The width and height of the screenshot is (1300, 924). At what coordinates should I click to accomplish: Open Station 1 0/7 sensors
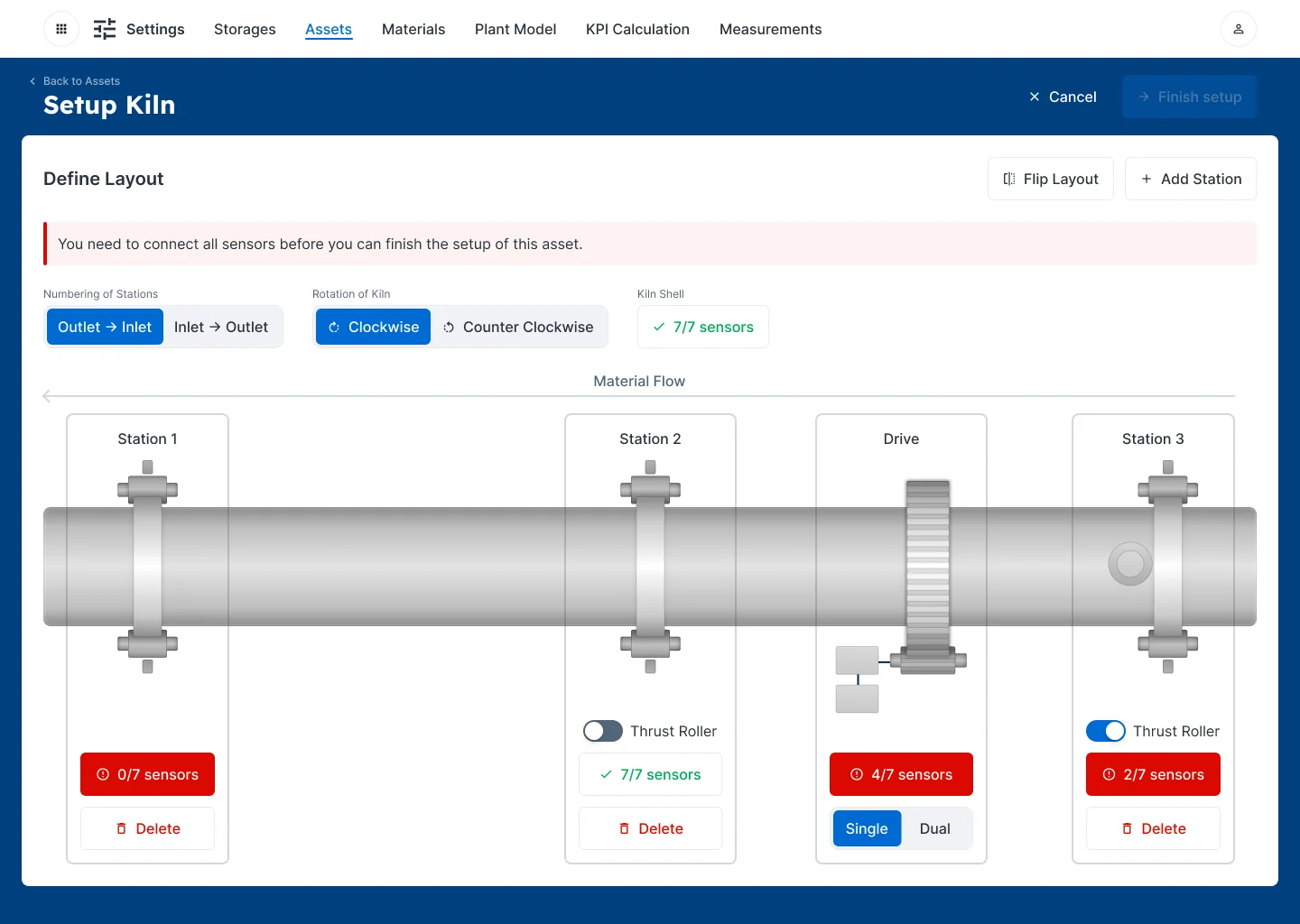147,774
